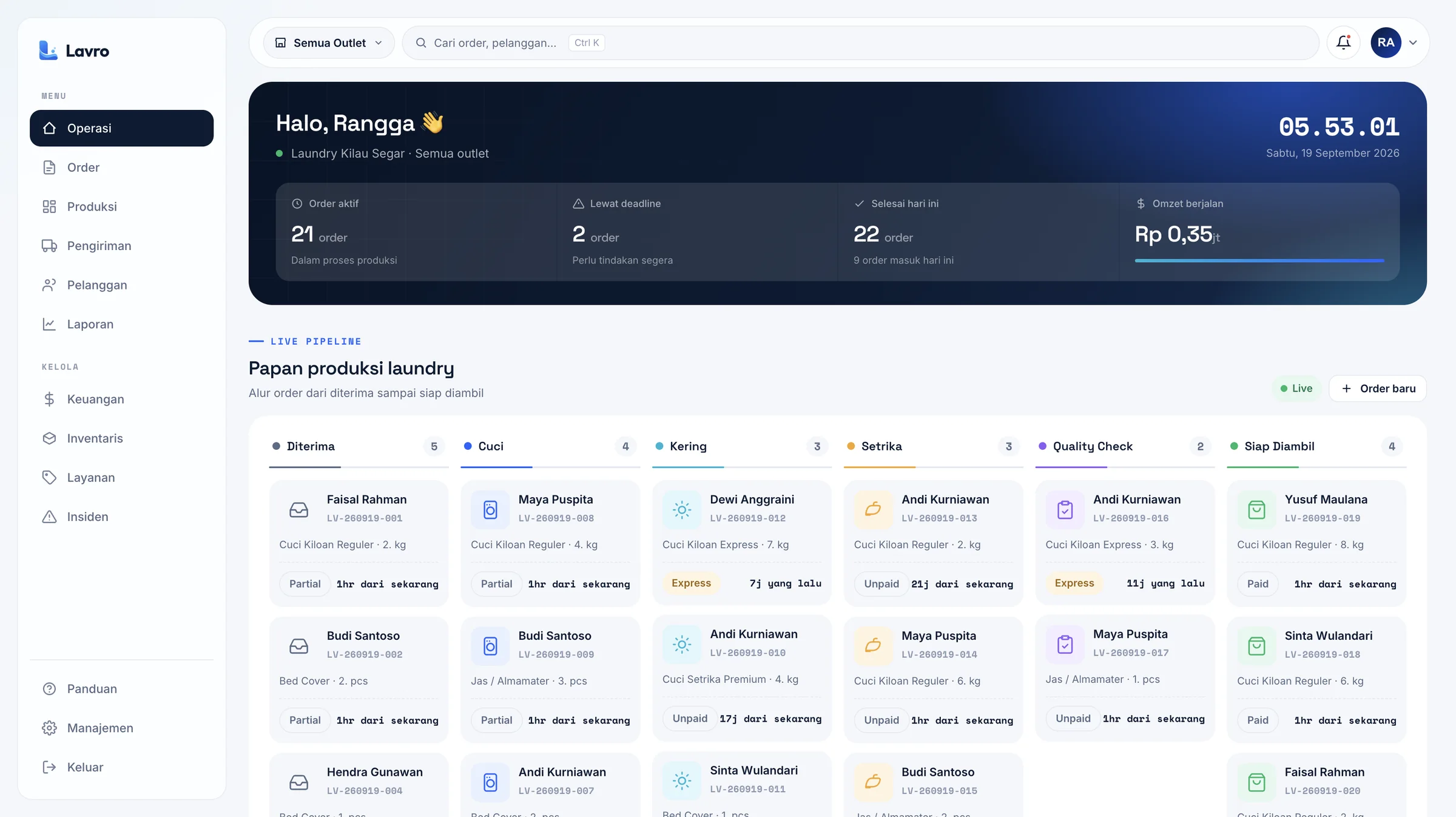
Task: Click the bag icon on Sinta Wulandari LV-260919-018
Action: click(x=1256, y=646)
